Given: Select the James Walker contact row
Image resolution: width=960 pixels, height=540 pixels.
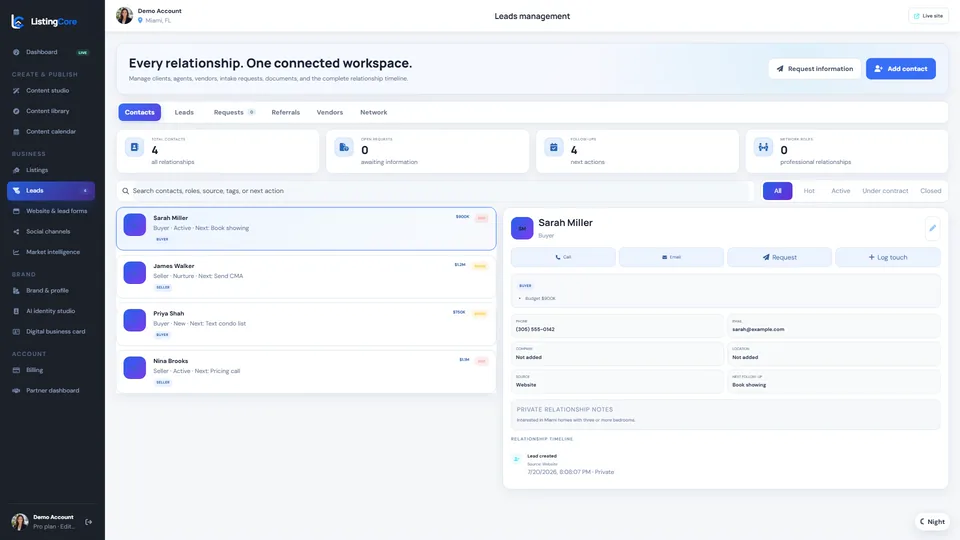Looking at the screenshot, I should (x=306, y=277).
